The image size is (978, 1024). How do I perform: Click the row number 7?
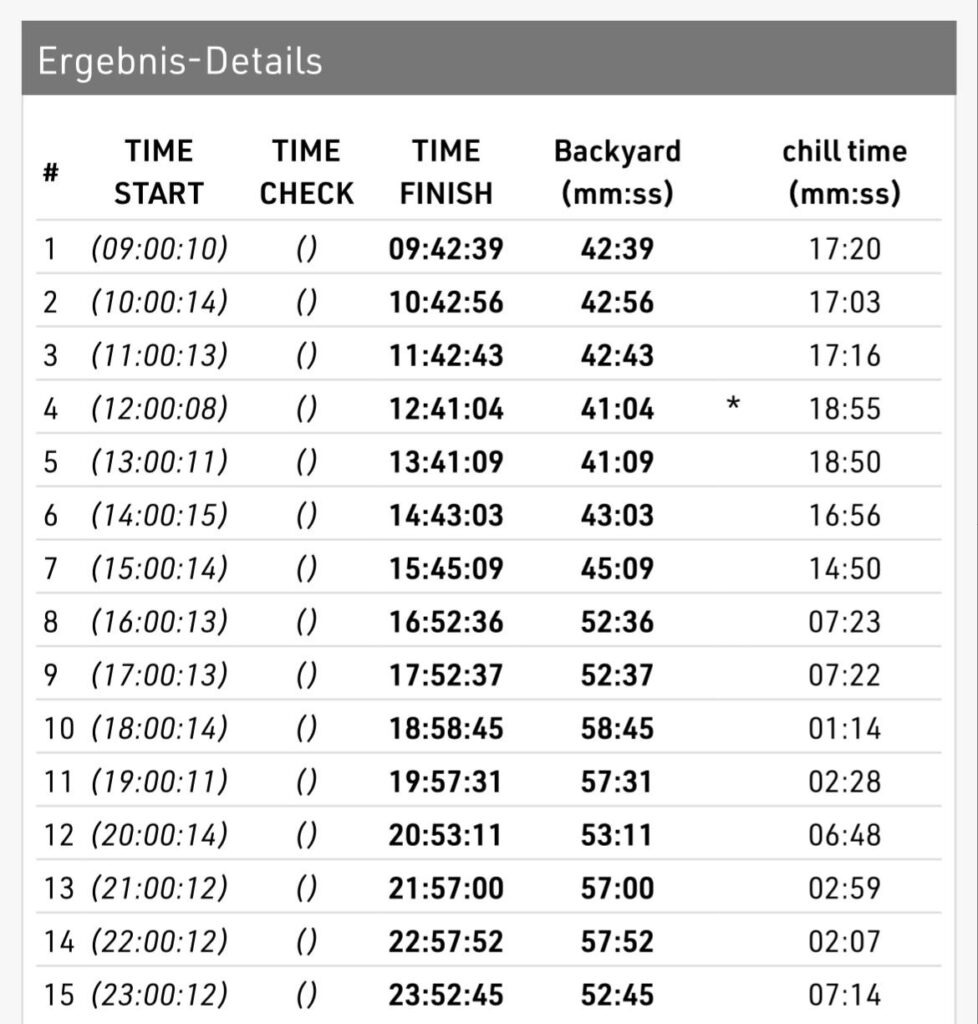50,568
